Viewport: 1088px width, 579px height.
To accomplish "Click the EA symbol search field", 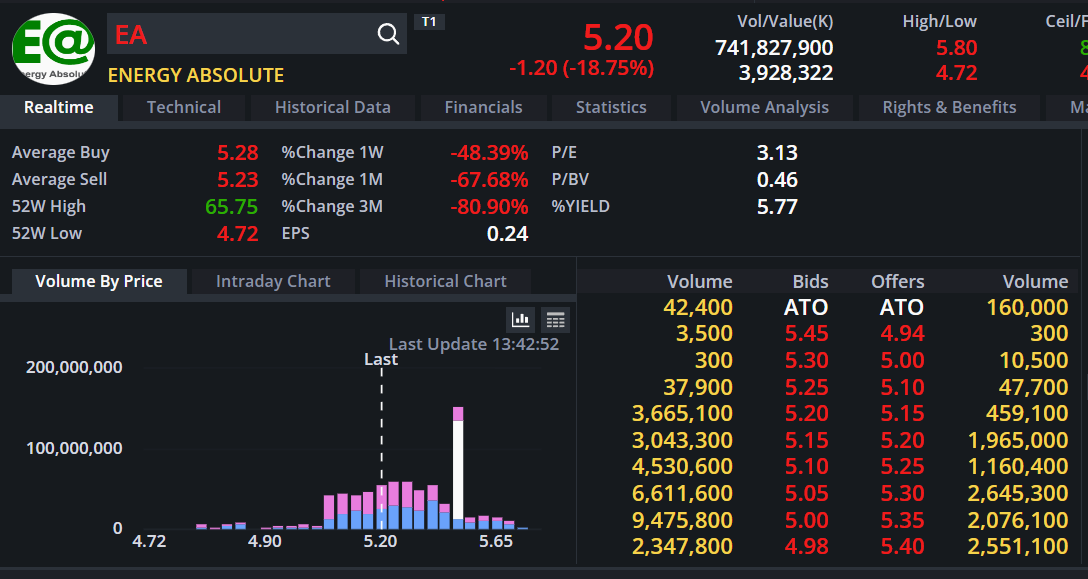I will point(240,35).
